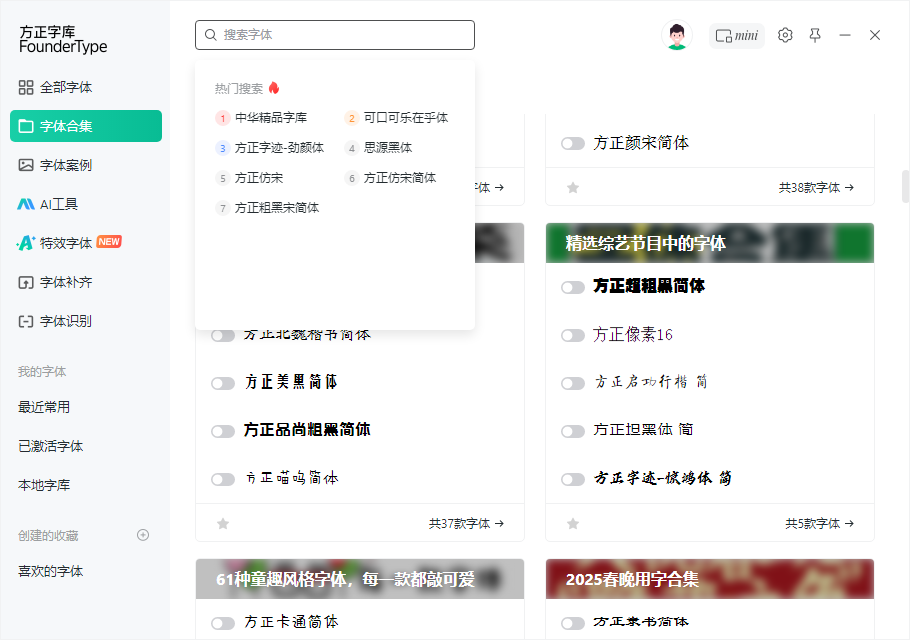Select font name 方正像素16
910x640 pixels.
point(633,335)
